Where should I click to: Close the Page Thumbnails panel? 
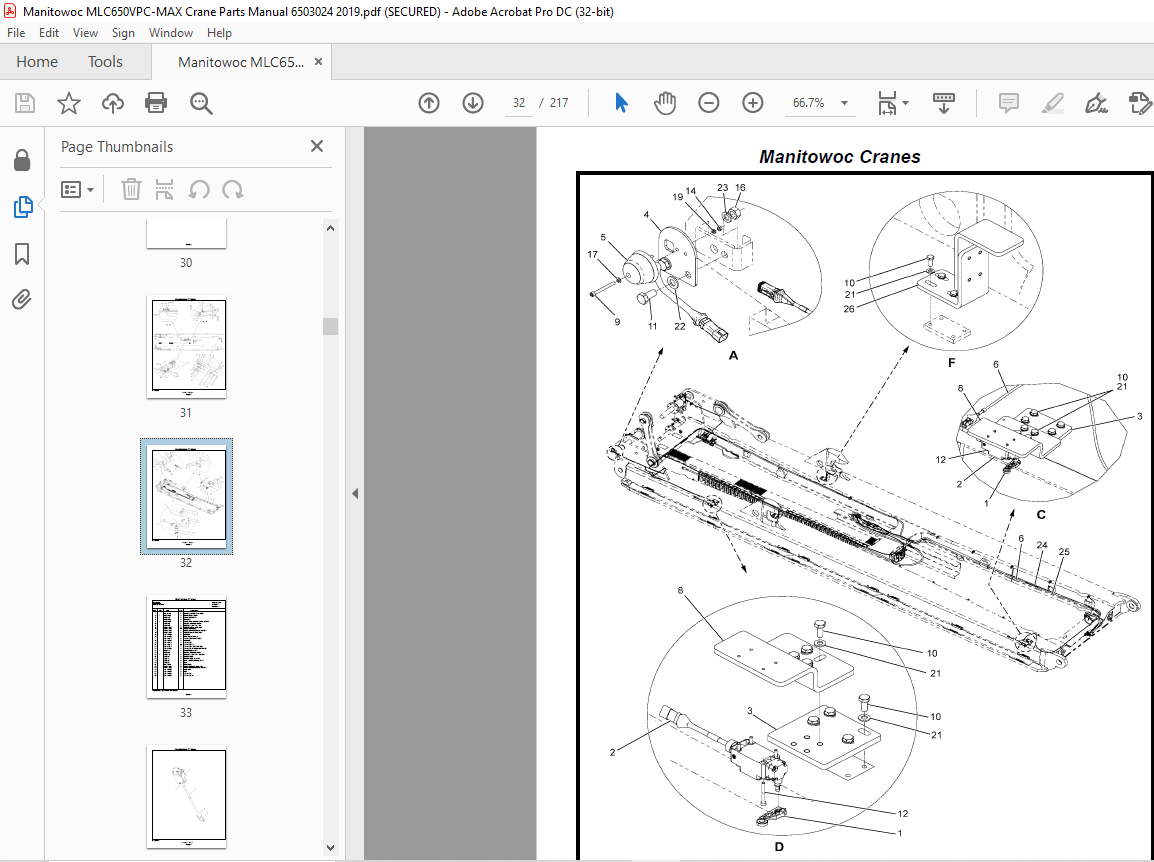(x=317, y=146)
